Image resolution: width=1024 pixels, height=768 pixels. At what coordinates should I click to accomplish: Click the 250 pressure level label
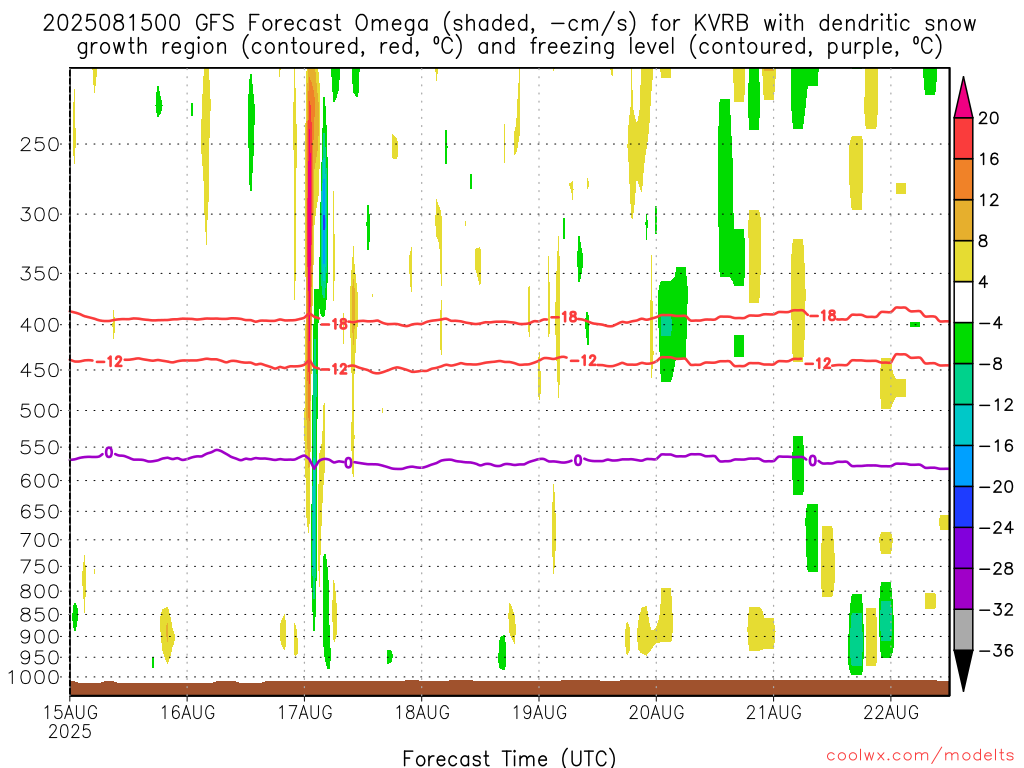[40, 144]
